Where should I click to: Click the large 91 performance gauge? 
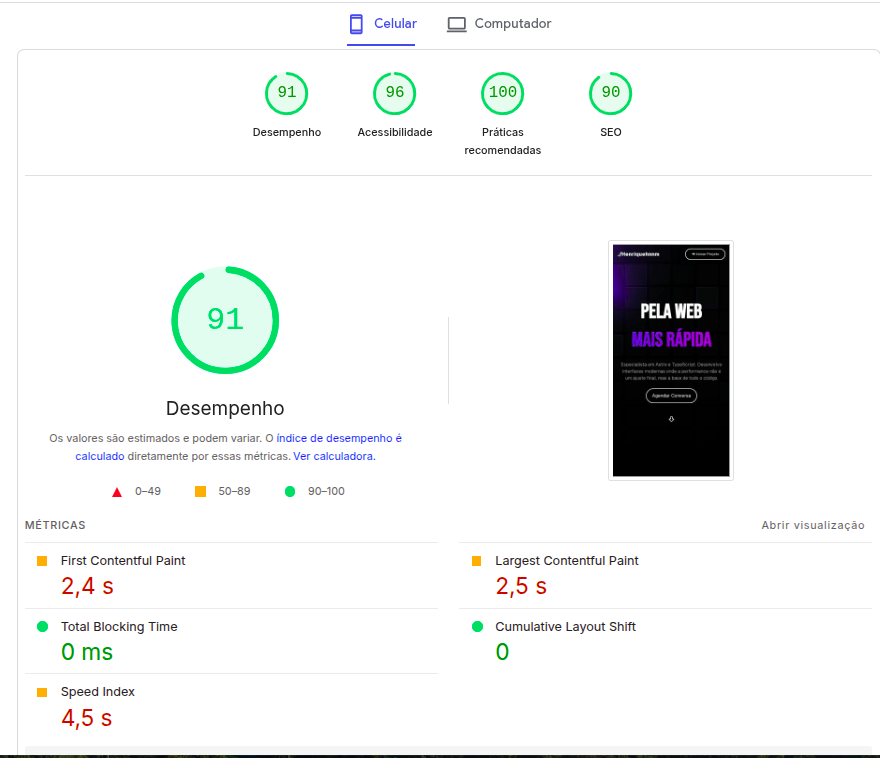pyautogui.click(x=225, y=320)
